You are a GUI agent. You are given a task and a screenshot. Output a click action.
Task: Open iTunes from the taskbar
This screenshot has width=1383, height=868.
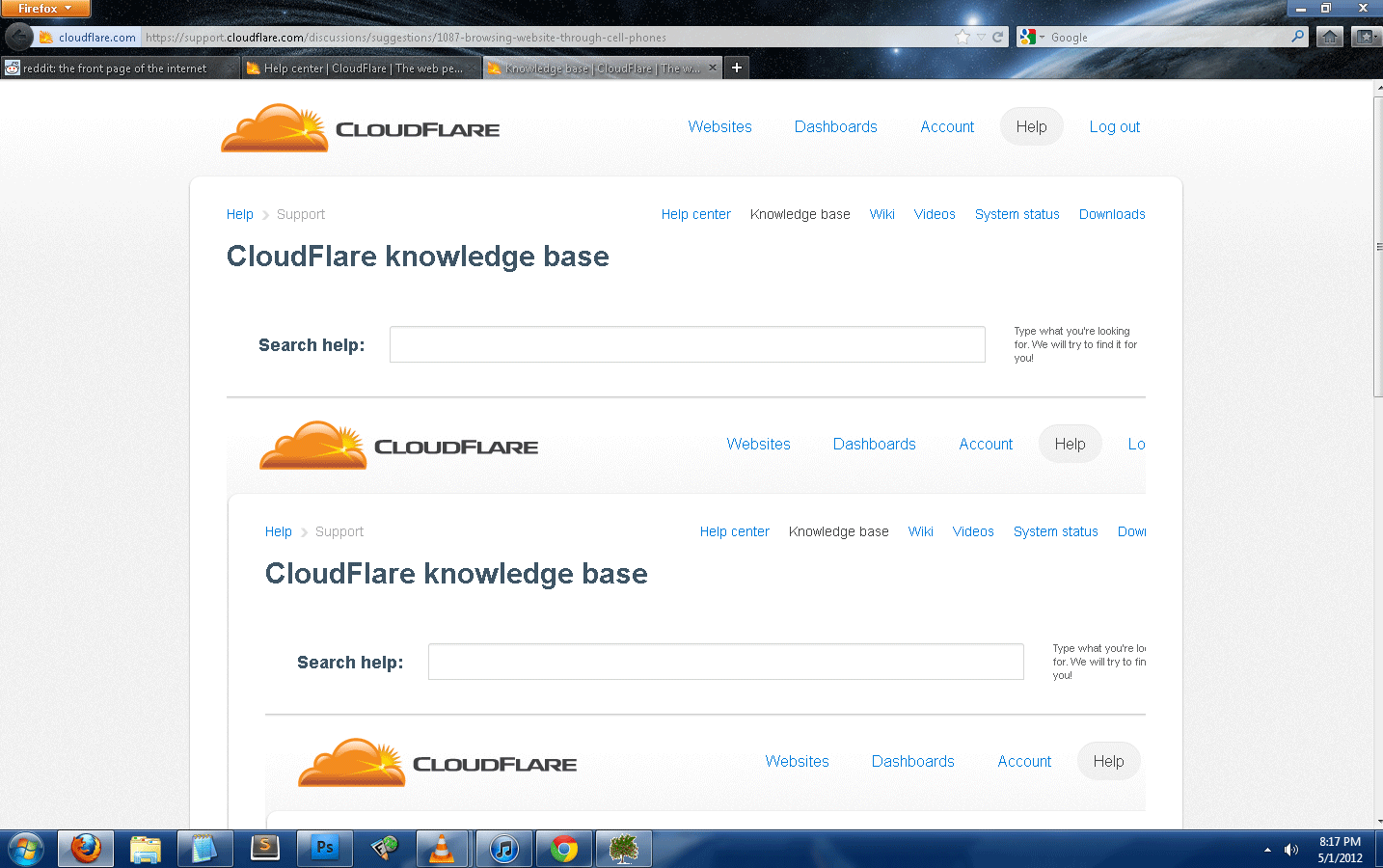pyautogui.click(x=504, y=849)
